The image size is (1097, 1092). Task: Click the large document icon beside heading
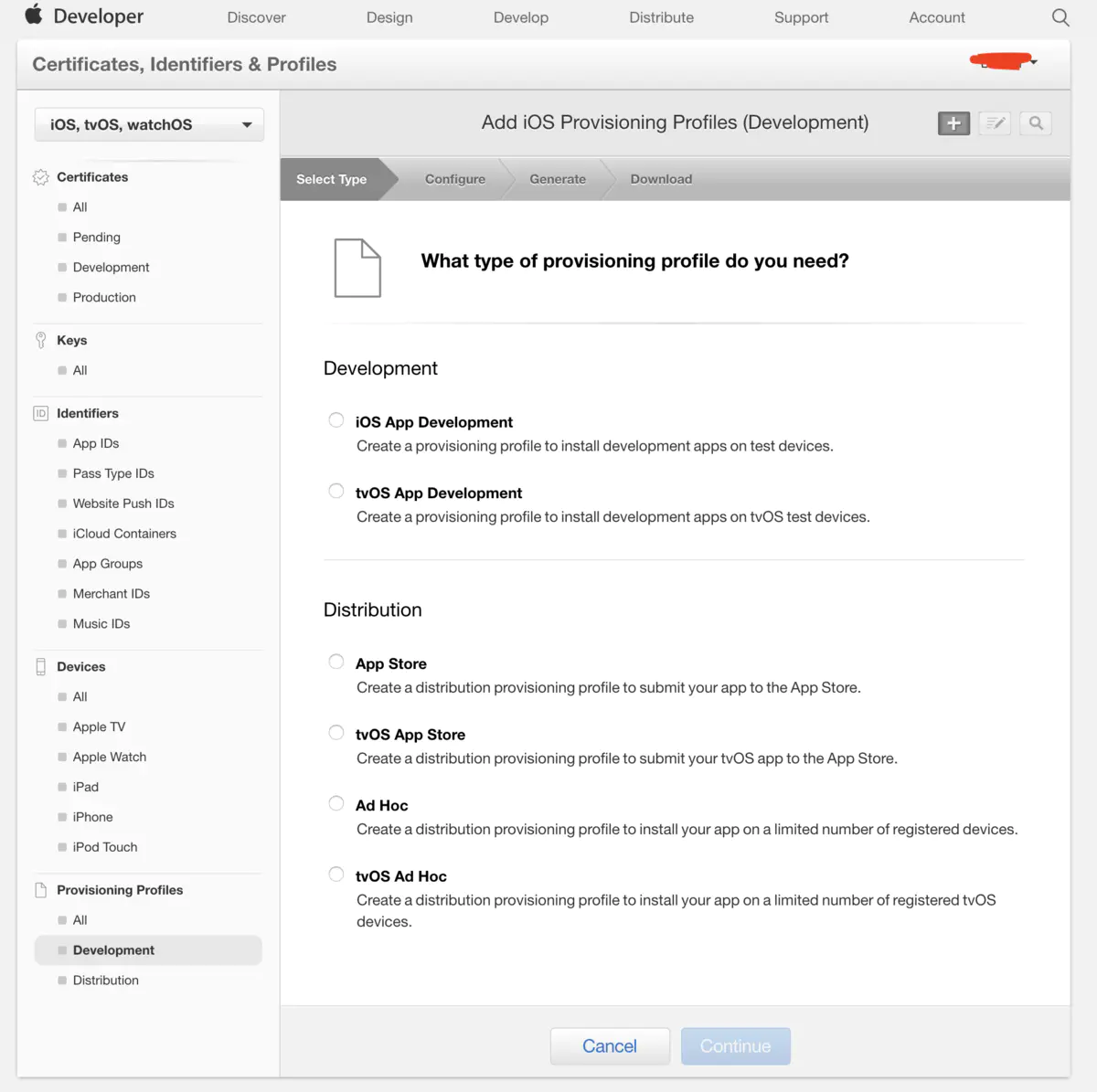coord(357,268)
